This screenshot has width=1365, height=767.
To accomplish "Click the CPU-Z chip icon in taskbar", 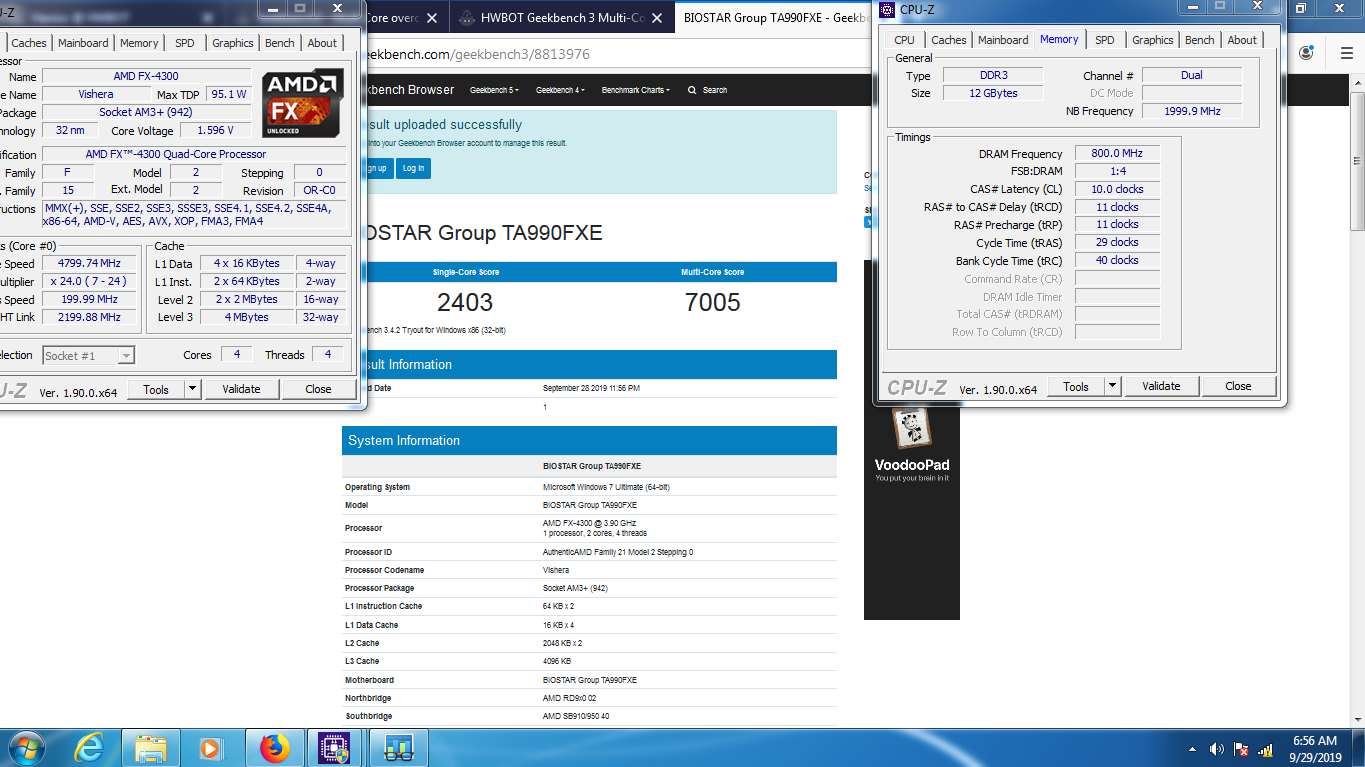I will click(334, 748).
